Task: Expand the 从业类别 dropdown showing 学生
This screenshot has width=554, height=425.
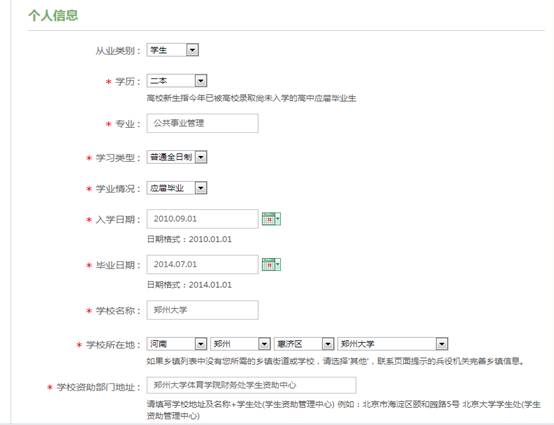Action: click(173, 50)
